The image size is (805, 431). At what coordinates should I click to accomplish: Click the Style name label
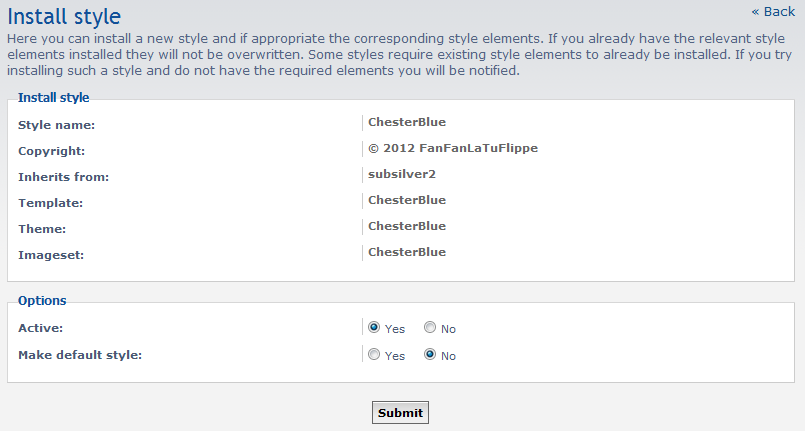coord(56,125)
